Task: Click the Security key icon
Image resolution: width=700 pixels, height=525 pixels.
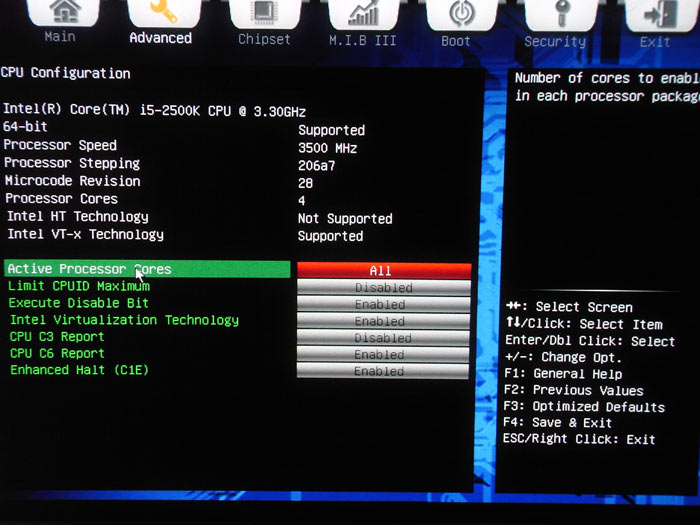Action: click(x=561, y=14)
